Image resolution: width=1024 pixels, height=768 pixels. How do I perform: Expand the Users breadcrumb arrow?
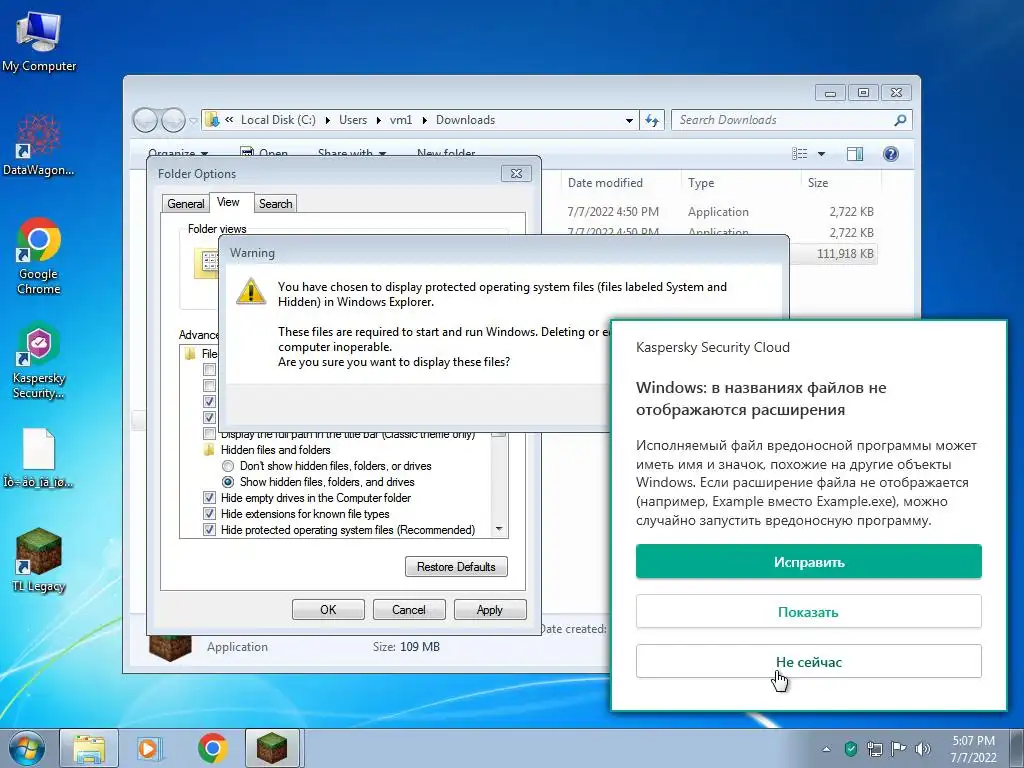(379, 120)
